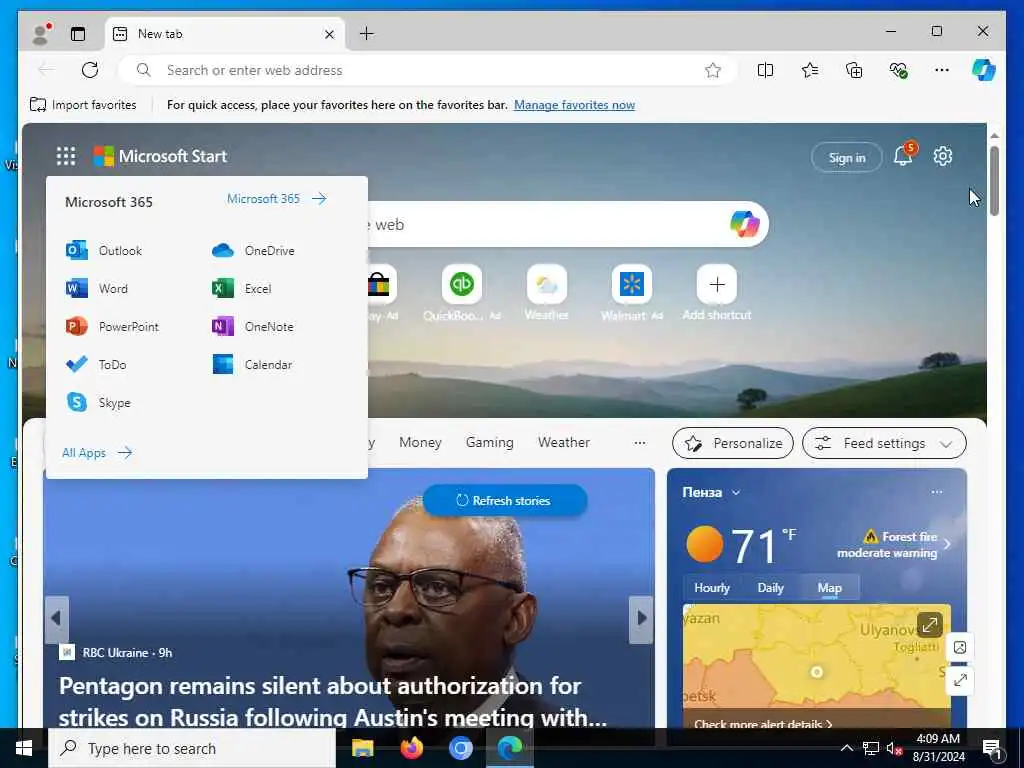Open Outlook from Microsoft 365 panel

point(104,251)
